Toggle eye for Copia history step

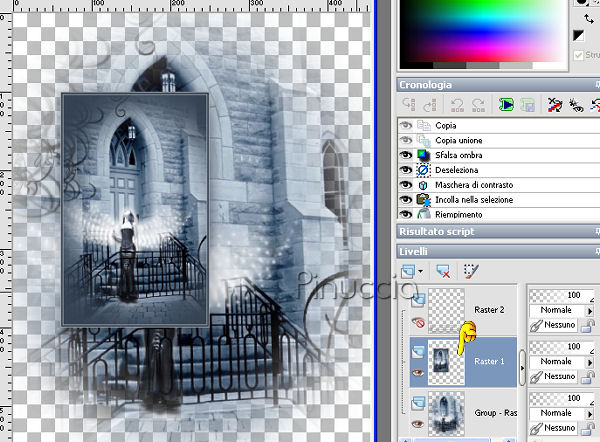(406, 126)
